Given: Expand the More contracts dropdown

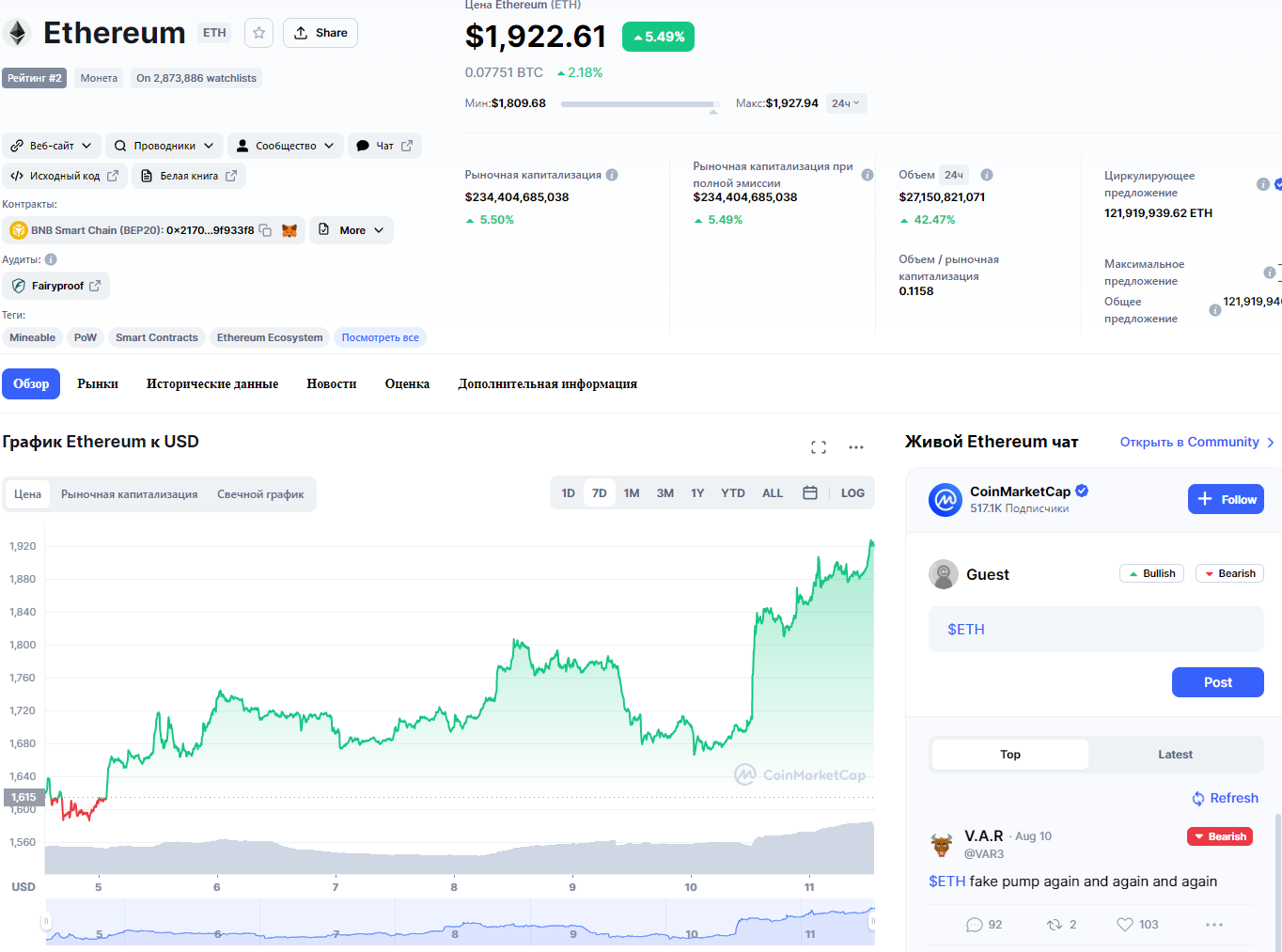Looking at the screenshot, I should point(352,230).
